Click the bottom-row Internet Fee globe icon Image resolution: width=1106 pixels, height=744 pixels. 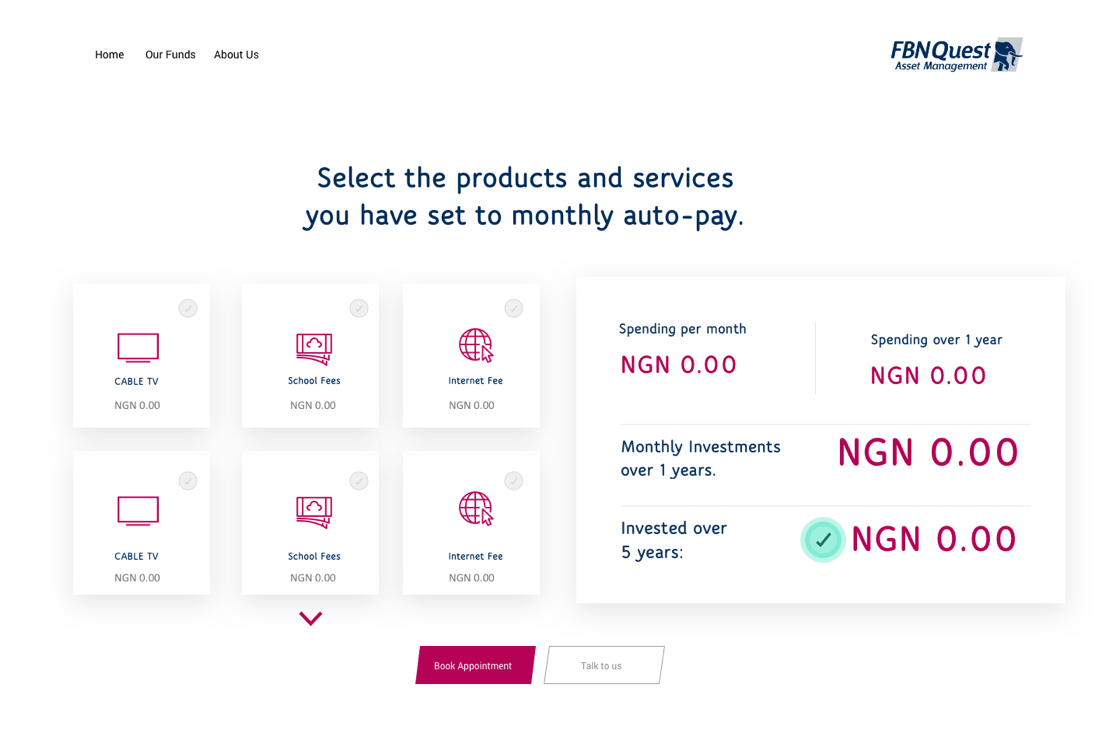[x=476, y=508]
